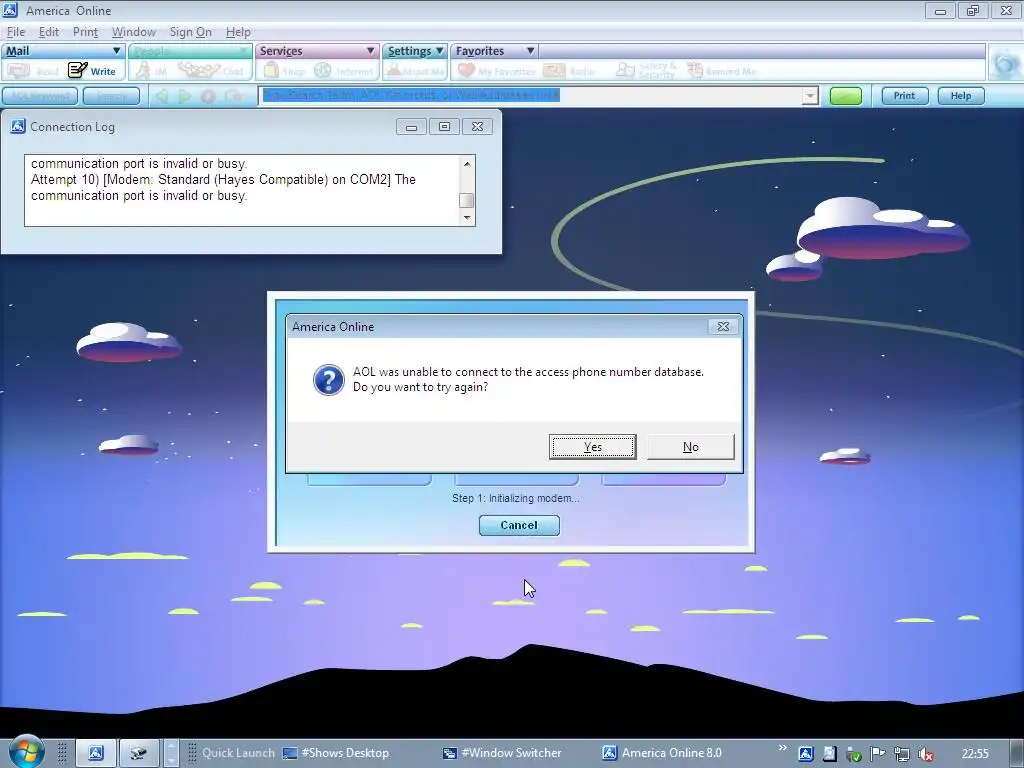Click the Safety & Security icon
The image size is (1024, 768).
pyautogui.click(x=625, y=70)
